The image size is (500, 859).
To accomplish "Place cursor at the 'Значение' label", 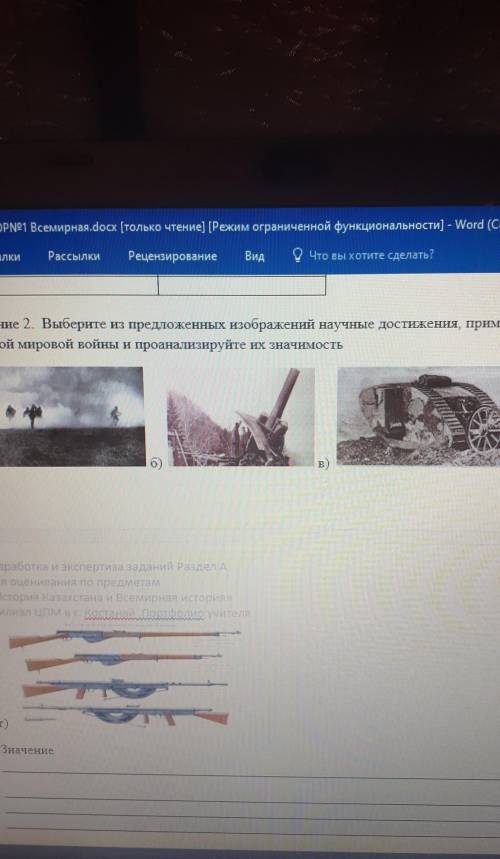I will [27, 750].
